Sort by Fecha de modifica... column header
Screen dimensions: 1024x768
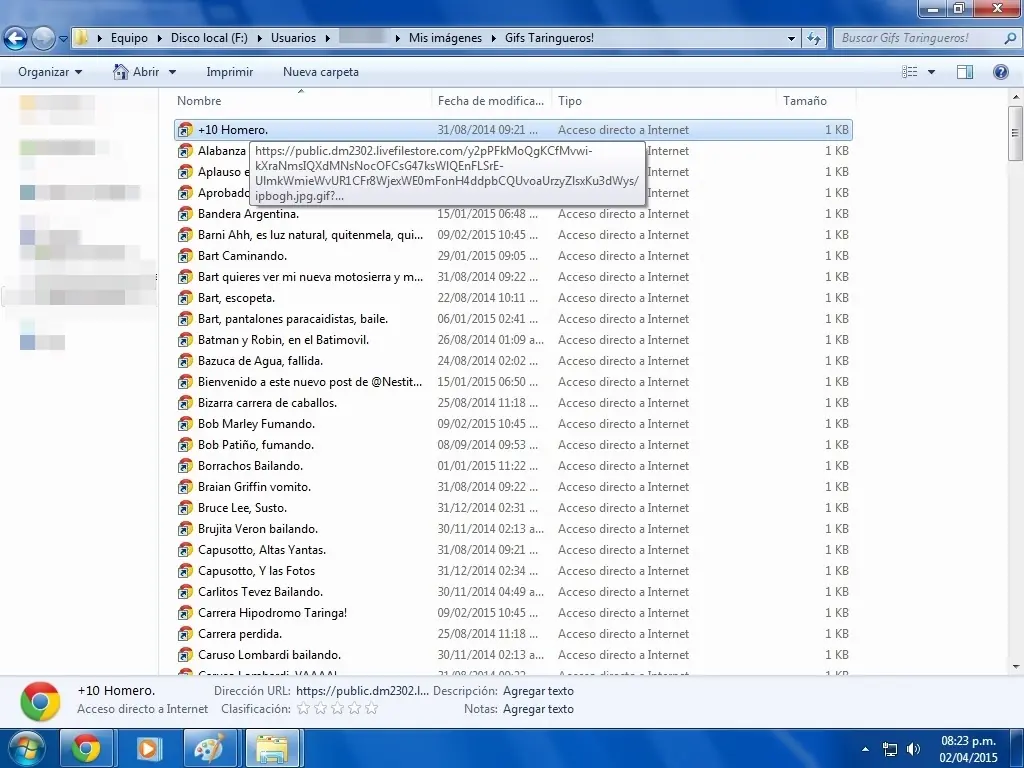490,101
